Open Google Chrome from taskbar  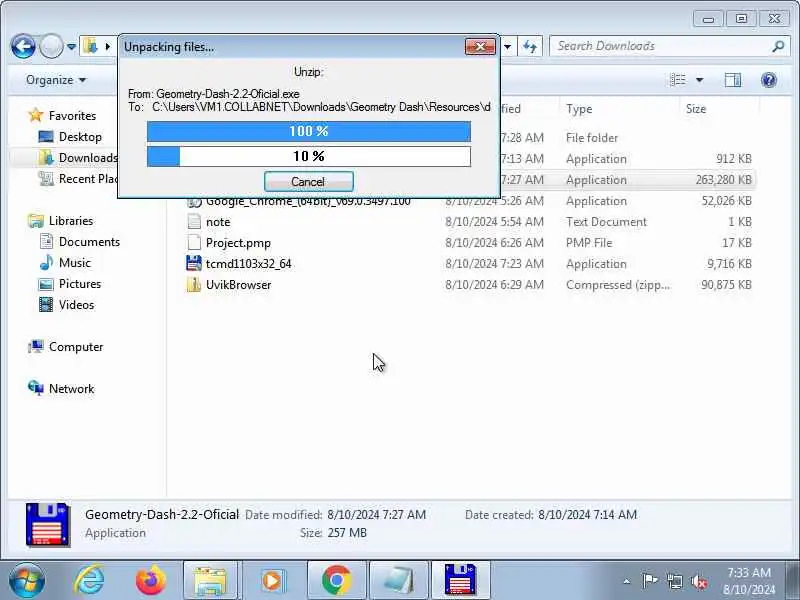(336, 581)
